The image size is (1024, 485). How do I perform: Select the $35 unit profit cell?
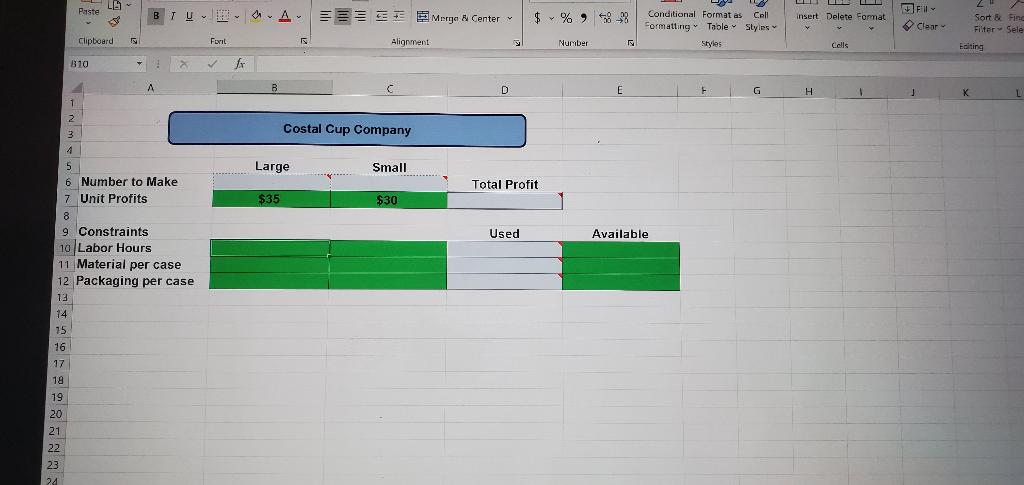[x=272, y=199]
